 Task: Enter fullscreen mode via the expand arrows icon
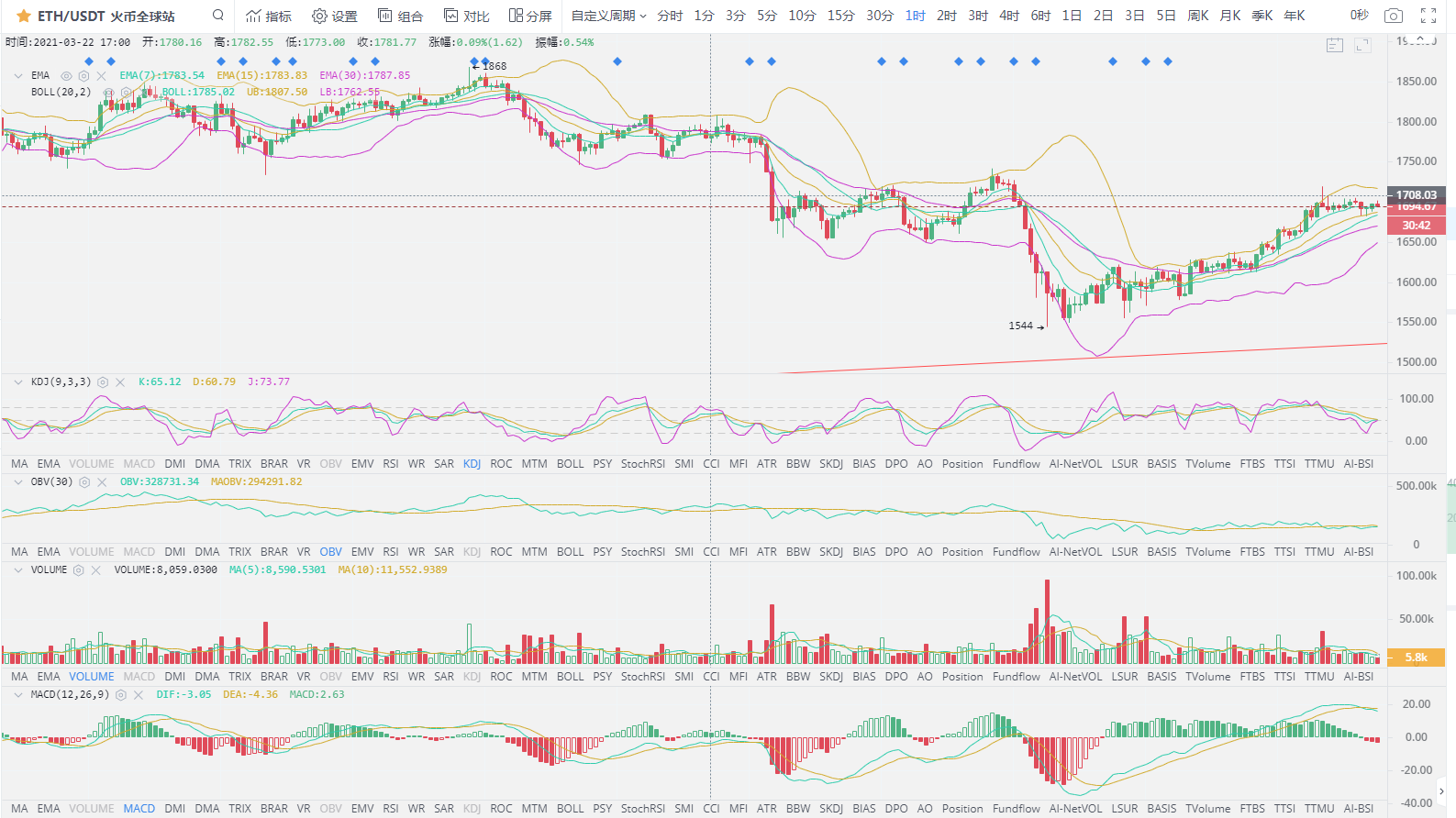(x=1428, y=16)
